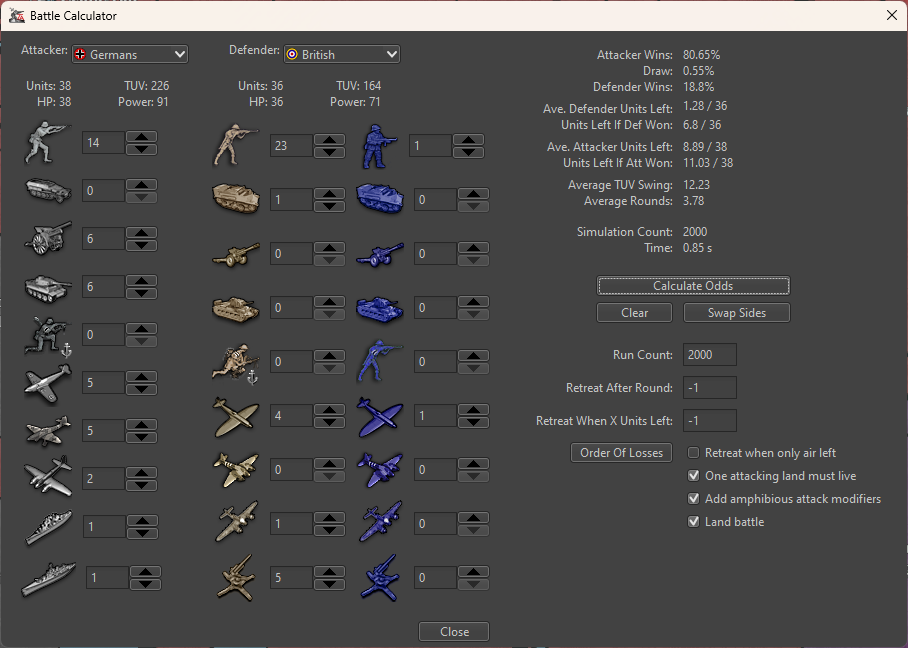This screenshot has height=648, width=908.
Task: Click the German tank unit icon
Action: [x=47, y=287]
